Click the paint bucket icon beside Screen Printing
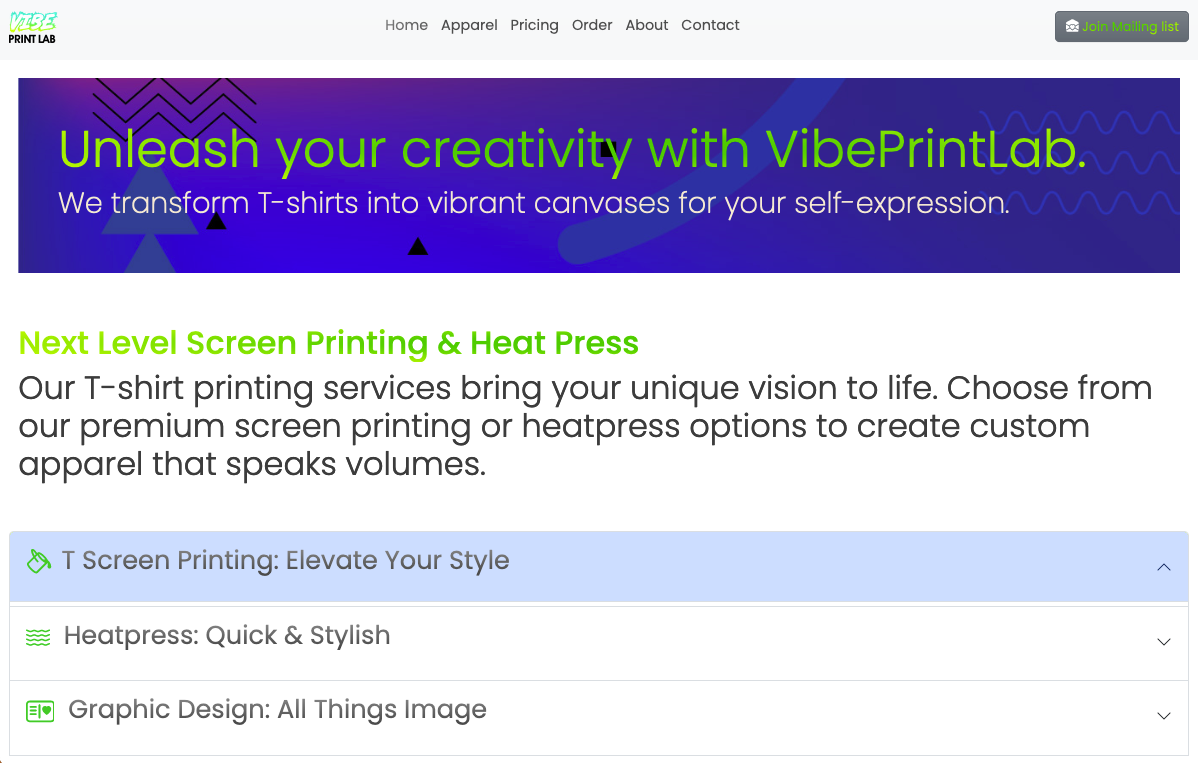 [38, 561]
